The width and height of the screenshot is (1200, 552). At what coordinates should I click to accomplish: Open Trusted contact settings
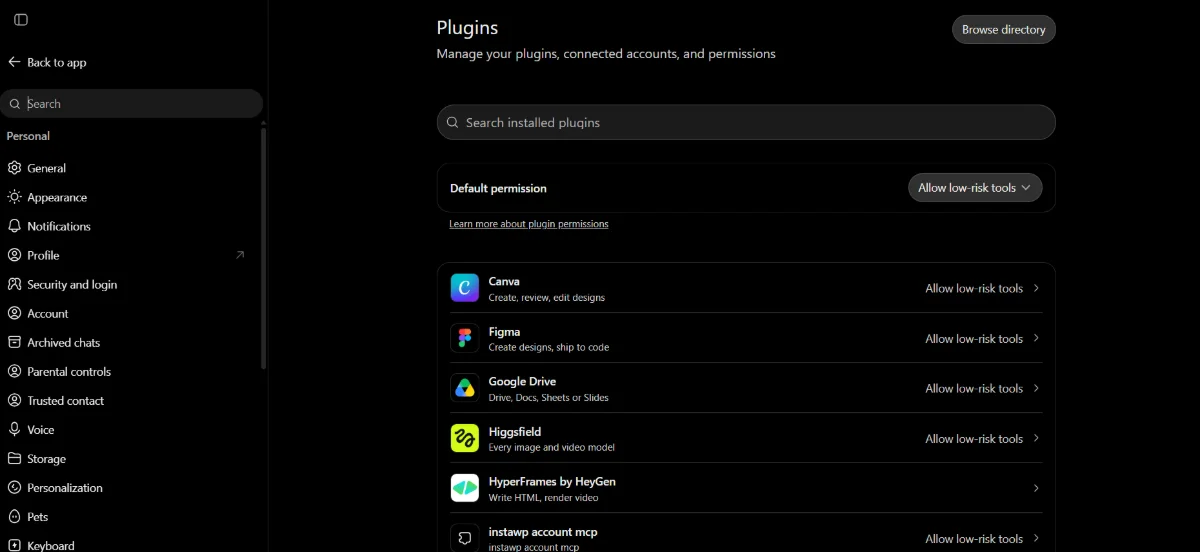click(x=130, y=400)
